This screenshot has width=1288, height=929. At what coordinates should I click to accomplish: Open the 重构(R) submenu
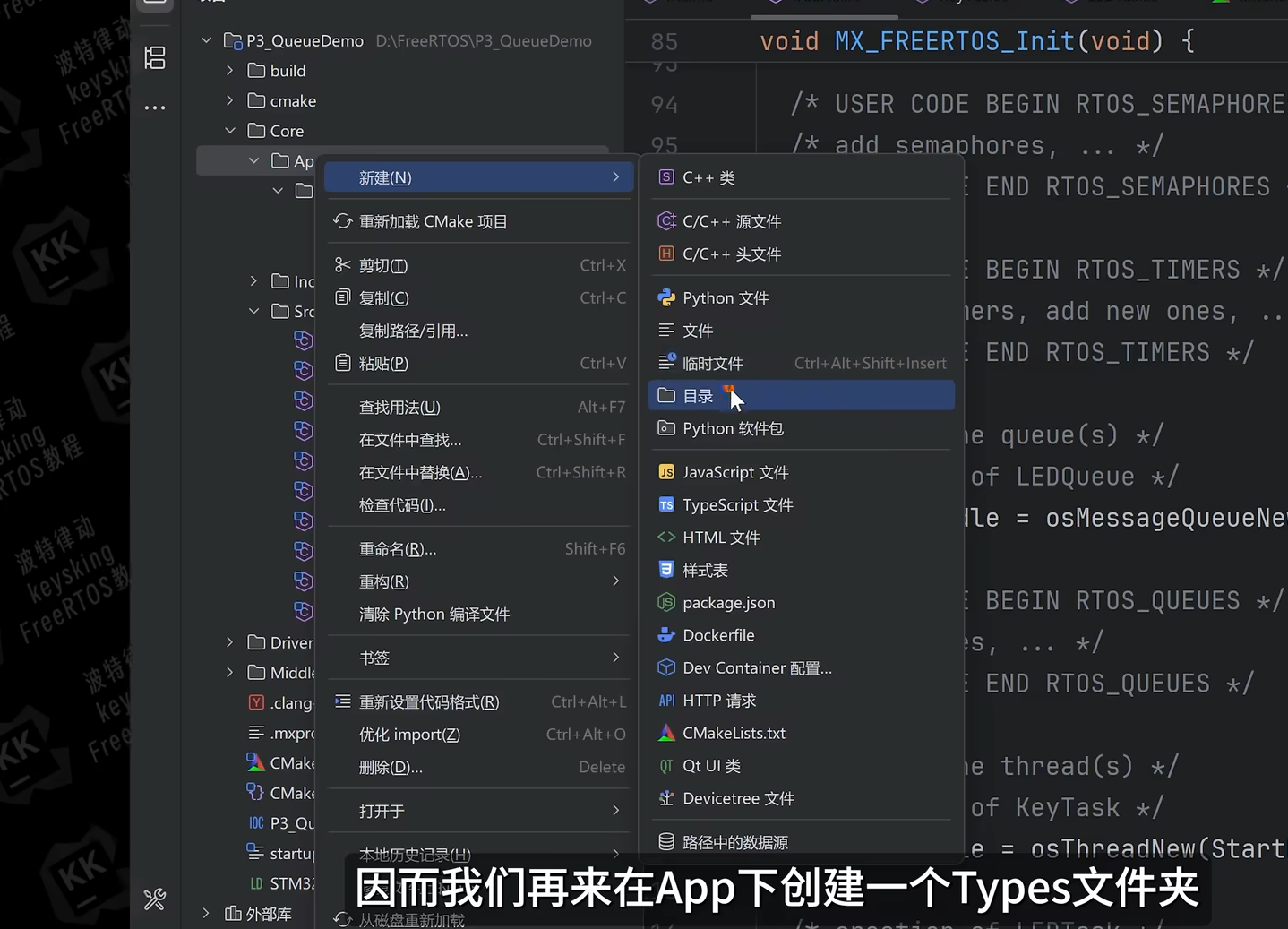[x=478, y=581]
